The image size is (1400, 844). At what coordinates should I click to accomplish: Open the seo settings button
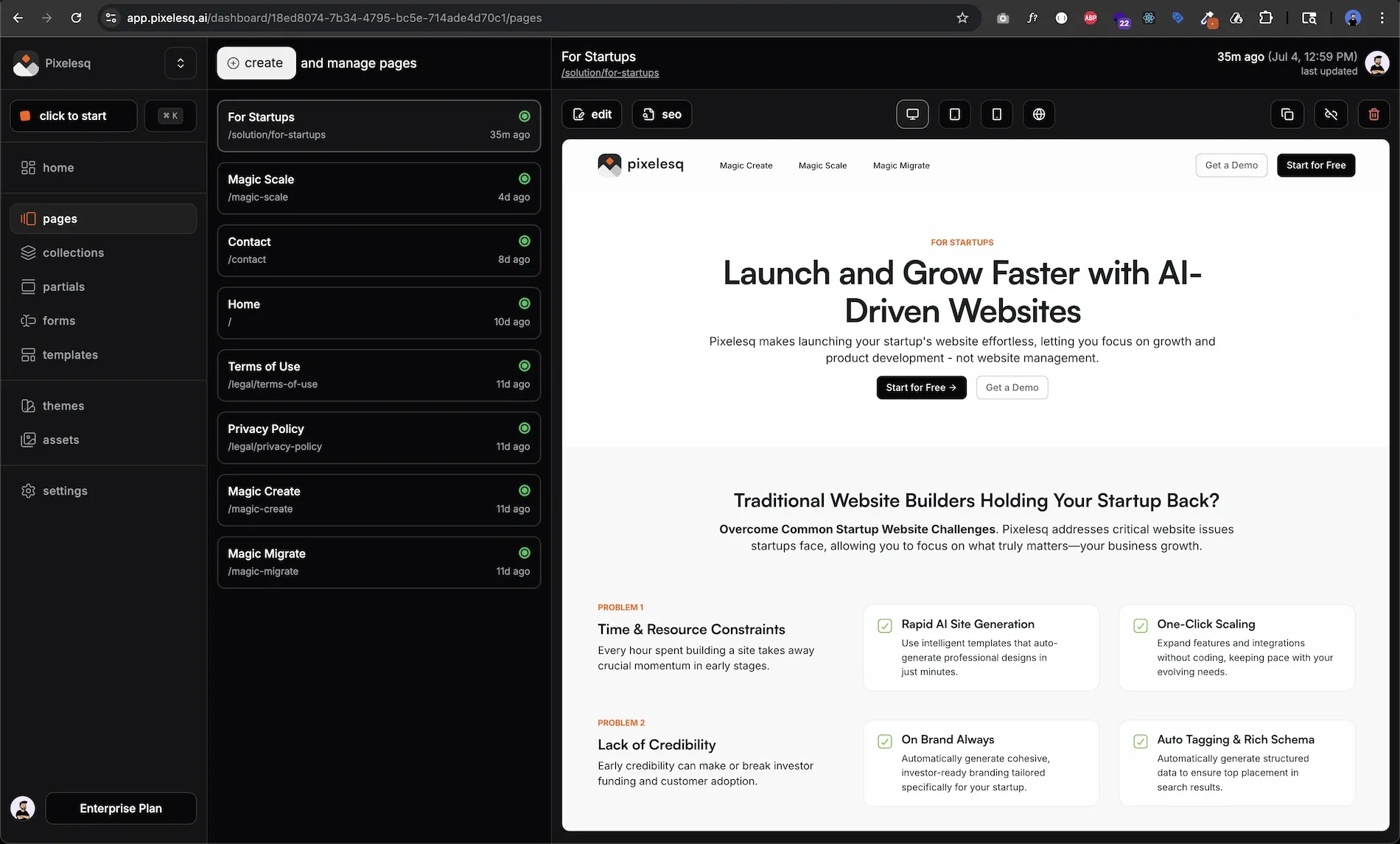coord(662,114)
